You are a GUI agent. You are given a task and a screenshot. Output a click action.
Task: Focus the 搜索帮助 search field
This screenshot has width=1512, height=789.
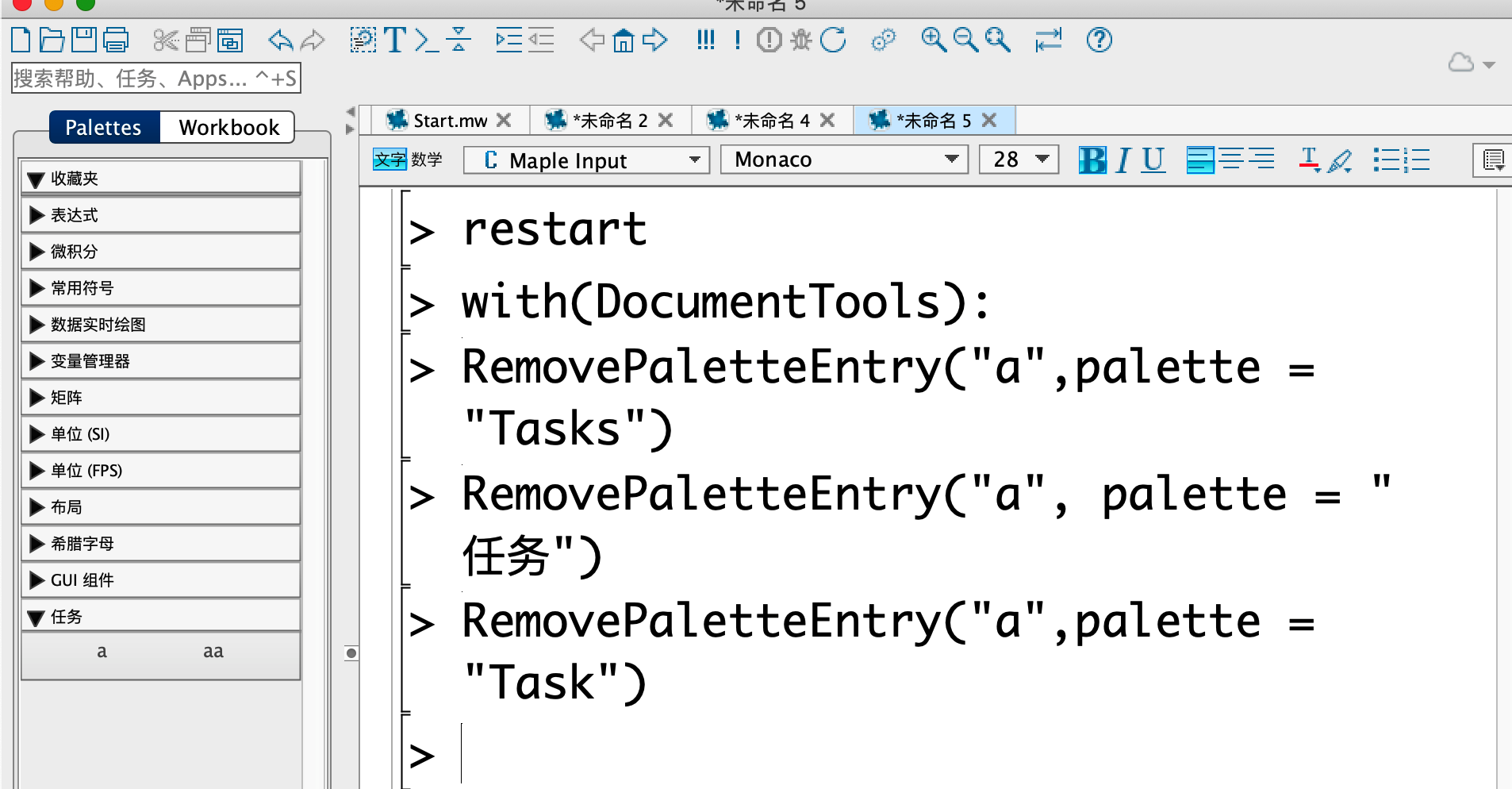[x=156, y=79]
